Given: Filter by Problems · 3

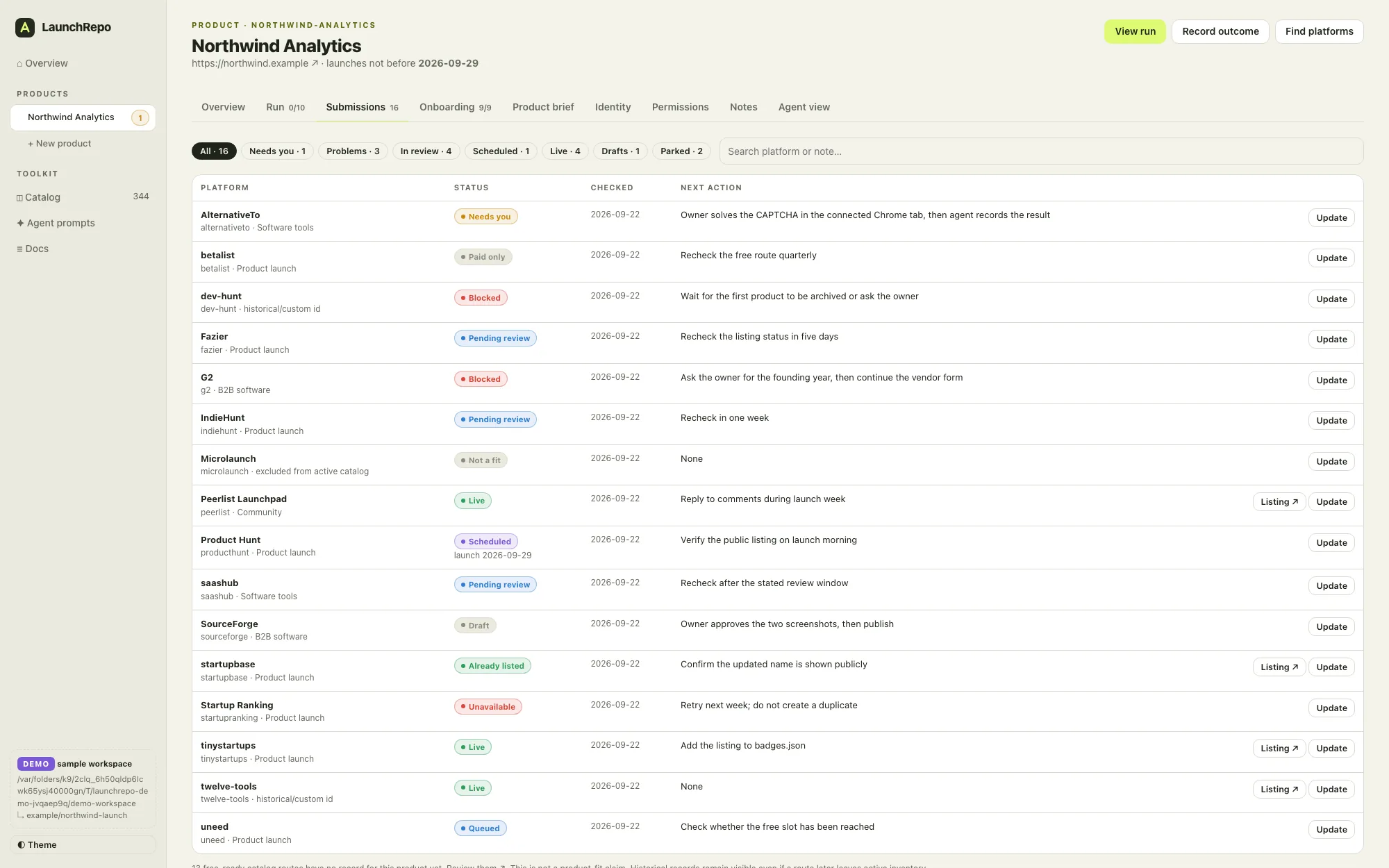Looking at the screenshot, I should [x=353, y=151].
